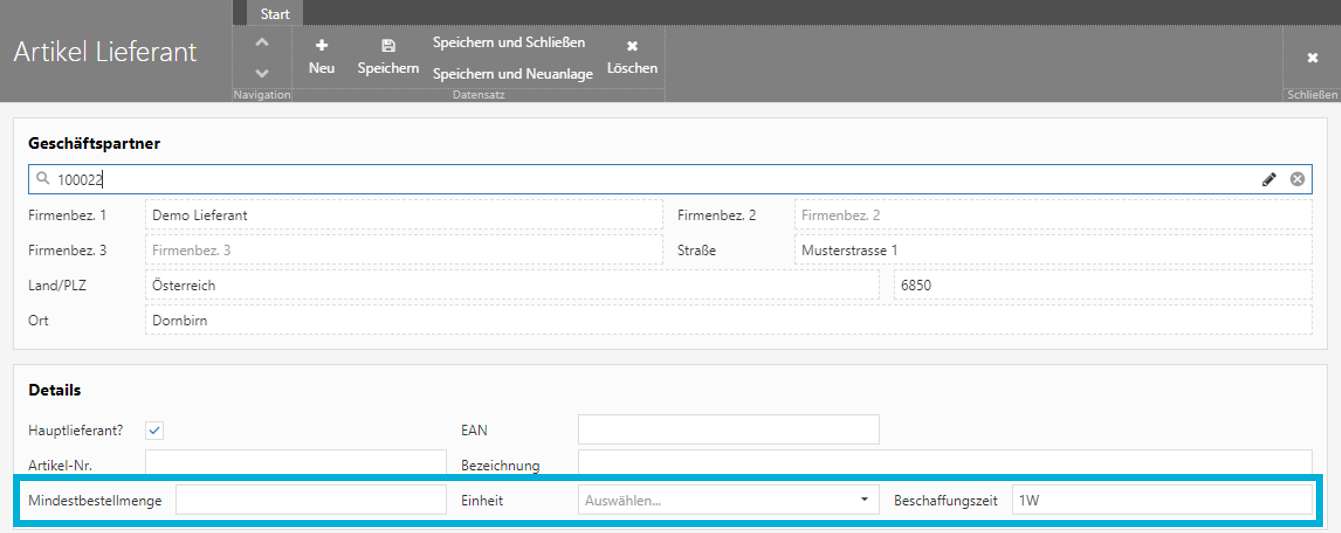Click the Details section heading
The width and height of the screenshot is (1341, 533).
pyautogui.click(x=55, y=390)
